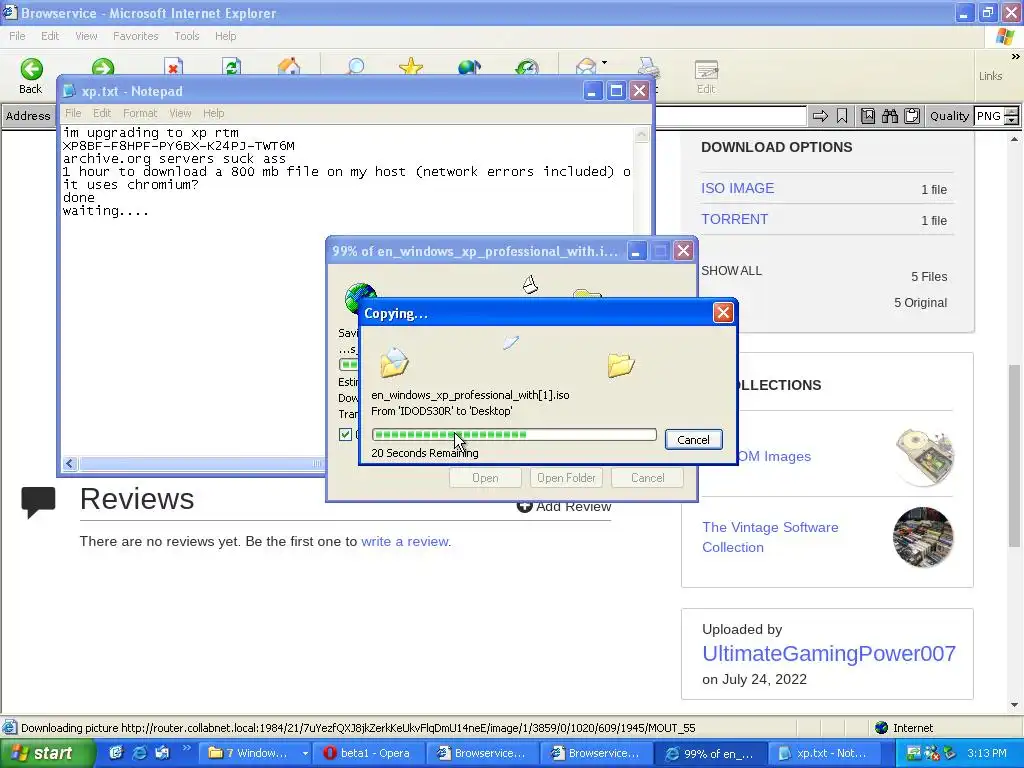Step the PNG quality spinner
Viewport: 1024px width, 768px height.
pos(1012,116)
